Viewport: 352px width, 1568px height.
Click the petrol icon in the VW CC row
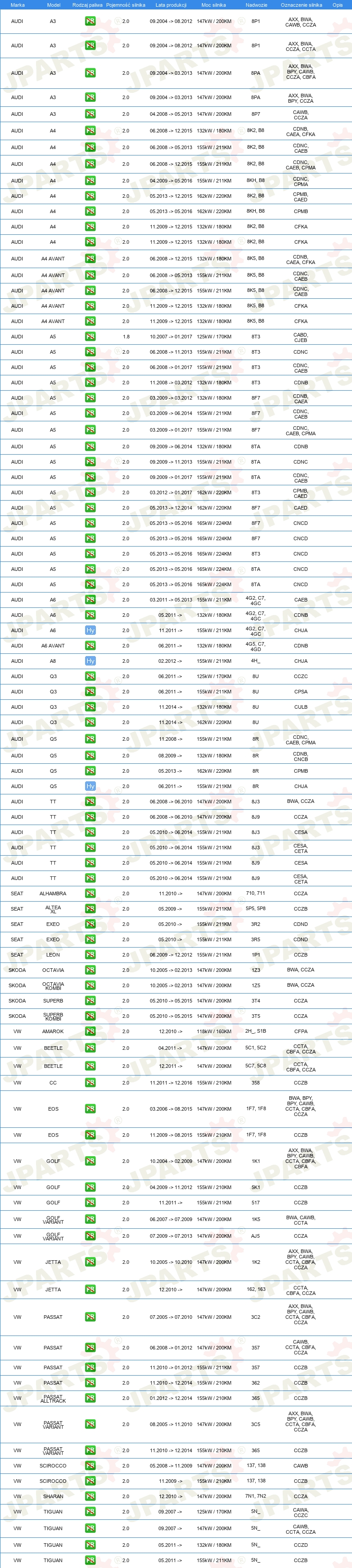90,1083
